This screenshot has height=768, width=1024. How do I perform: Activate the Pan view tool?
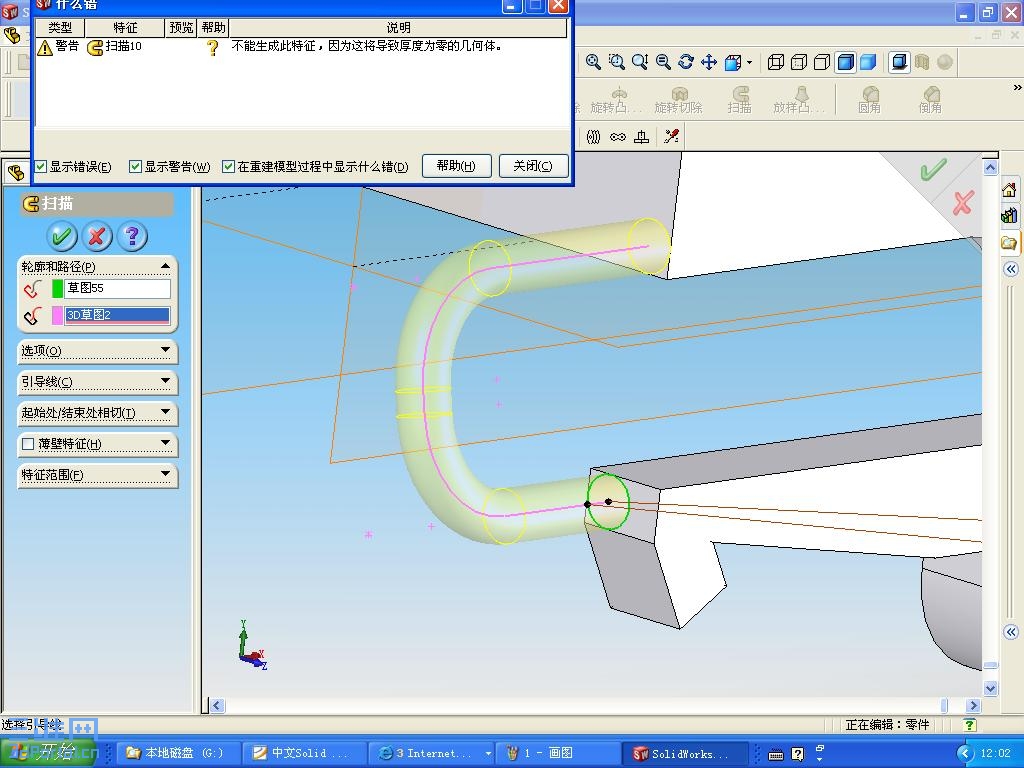tap(709, 62)
